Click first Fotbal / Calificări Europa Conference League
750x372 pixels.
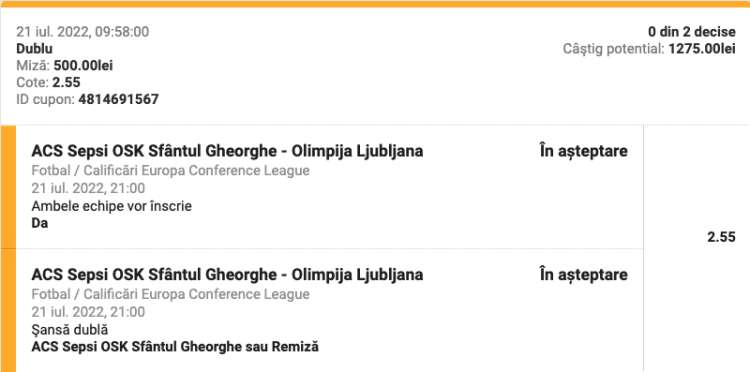pyautogui.click(x=170, y=170)
